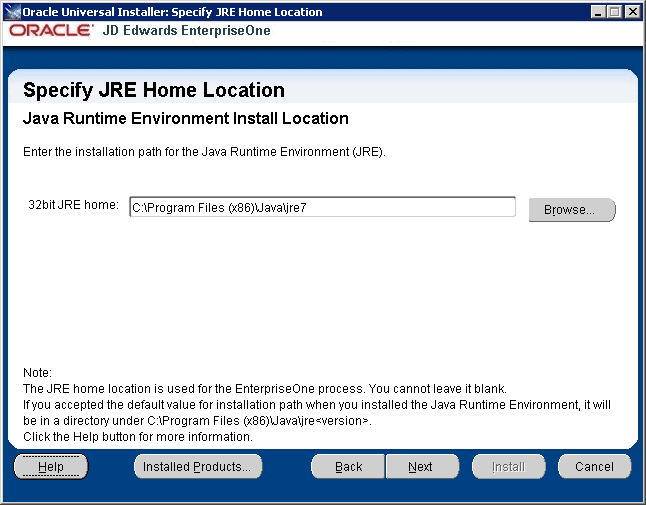Open the Installed Products dialog
646x505 pixels.
(x=198, y=466)
